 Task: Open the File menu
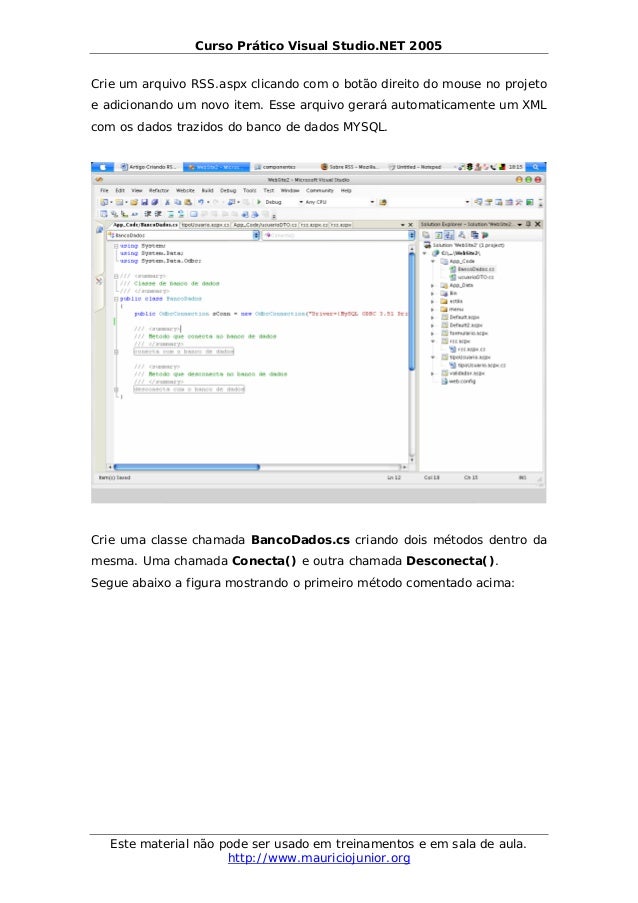tap(104, 190)
